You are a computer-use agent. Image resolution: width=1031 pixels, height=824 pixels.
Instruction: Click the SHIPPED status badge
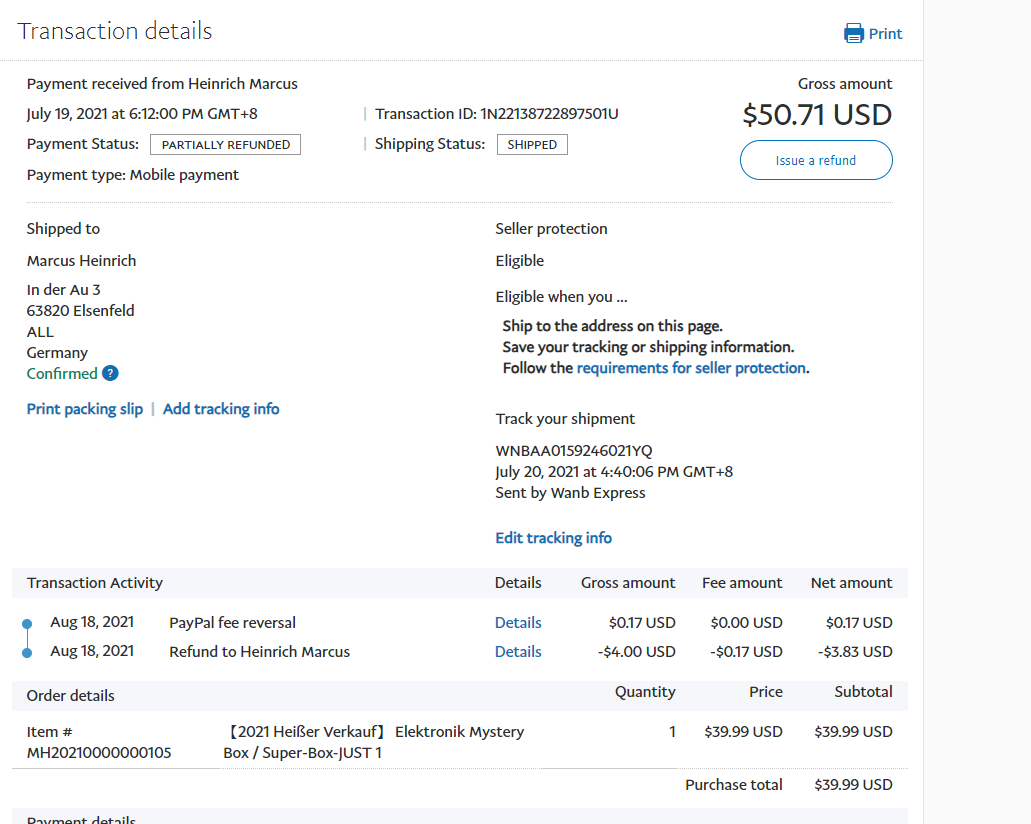tap(532, 145)
